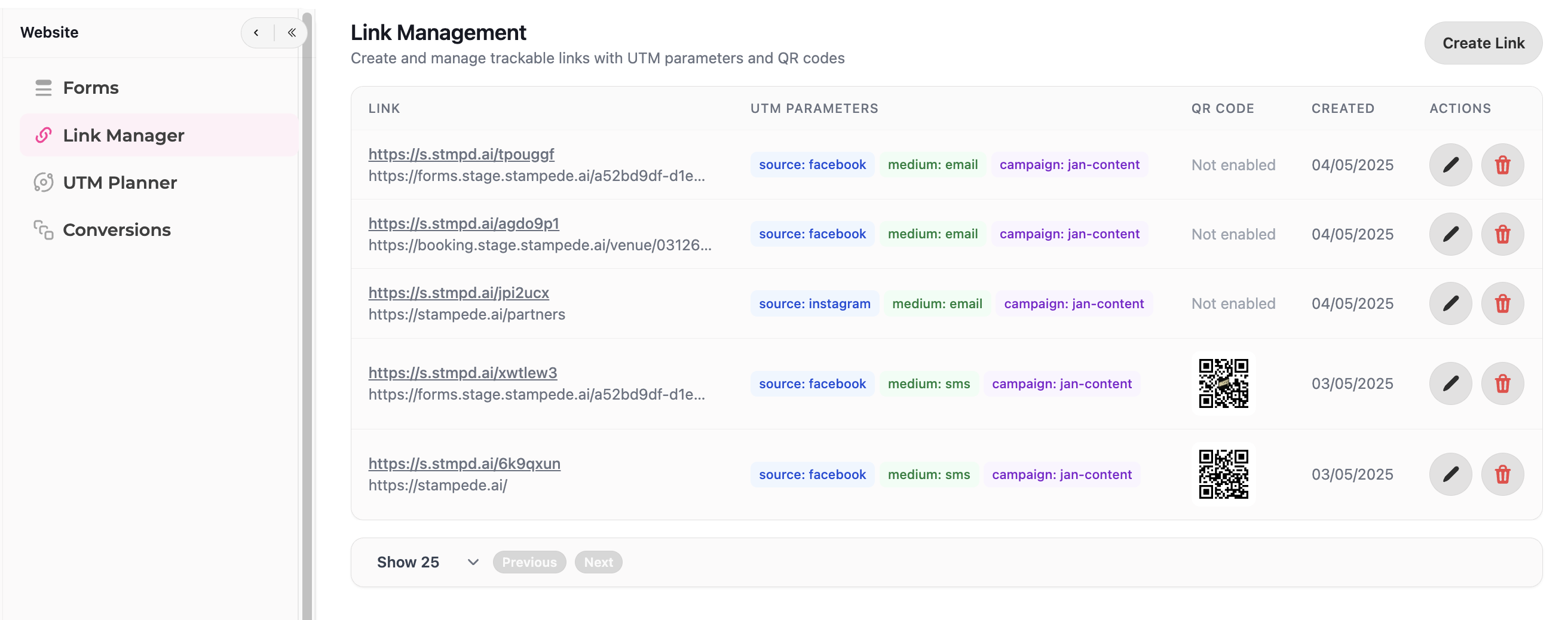Viewport: 1568px width, 620px height.
Task: Click 'Not enabled' in jpi2ucx row
Action: click(x=1233, y=303)
